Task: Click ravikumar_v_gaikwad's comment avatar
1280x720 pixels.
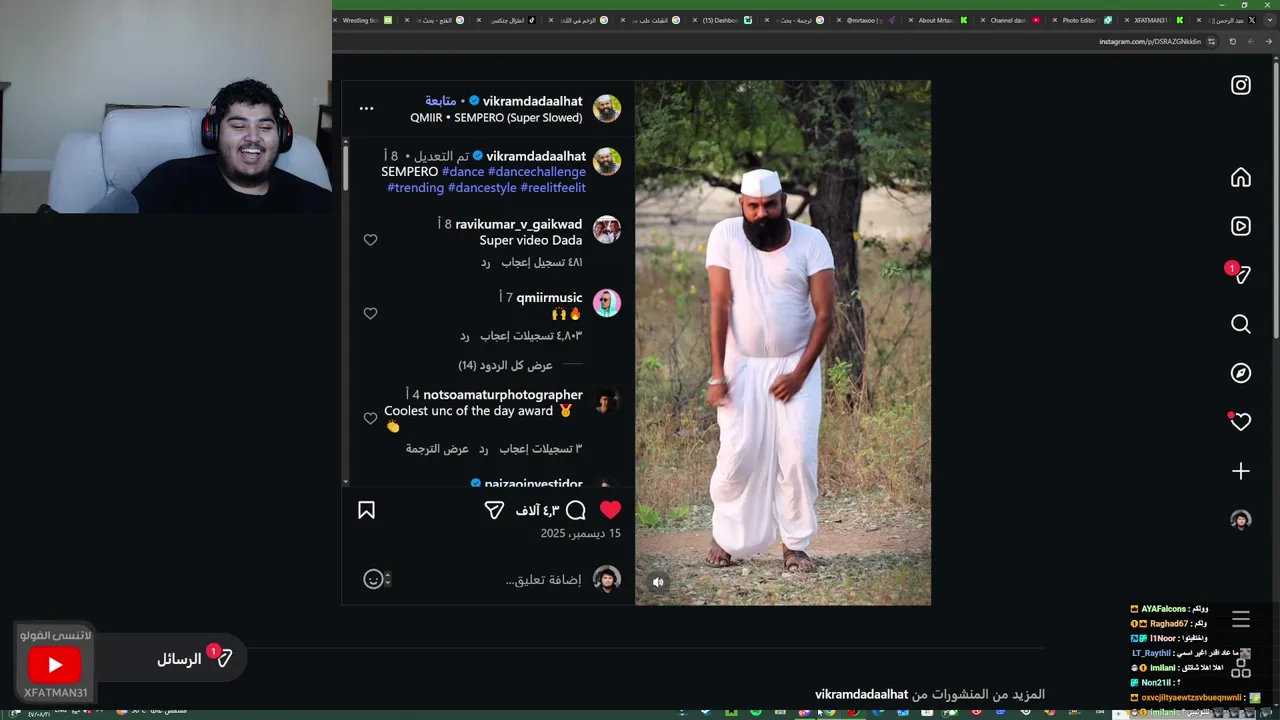Action: [x=607, y=230]
